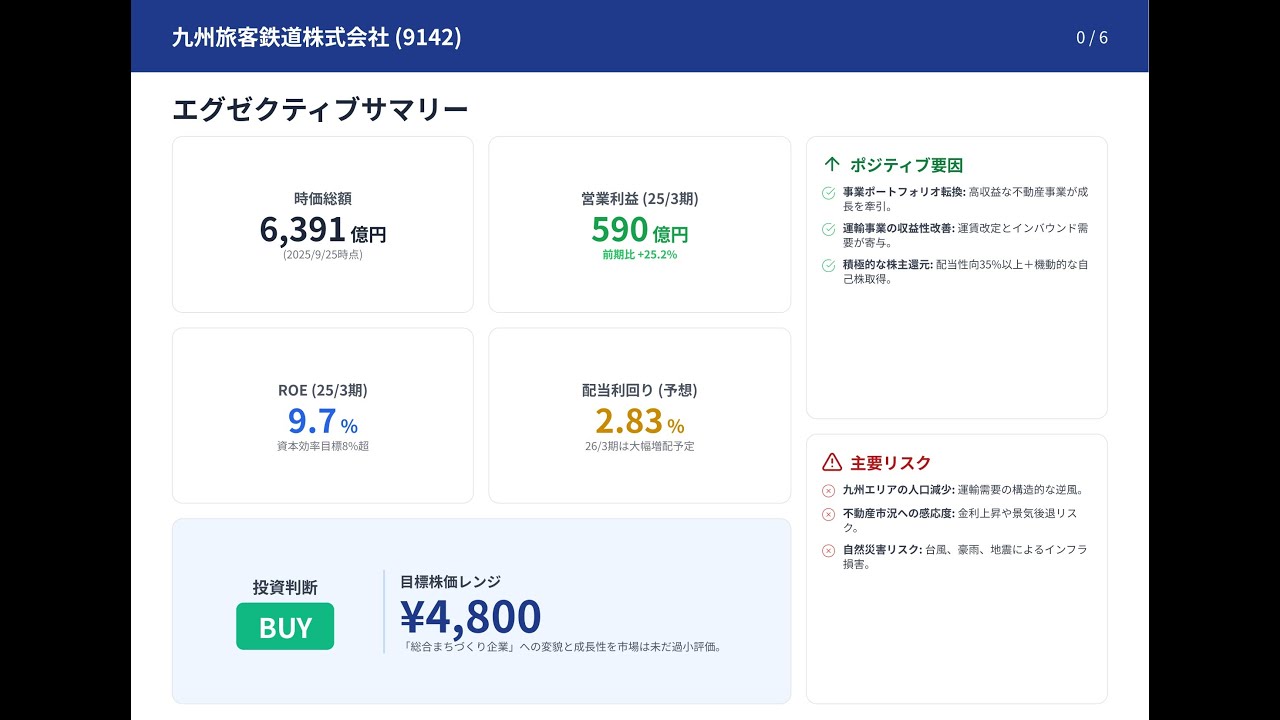1280x720 pixels.
Task: Click the 配当利回り (予想) label
Action: [x=640, y=390]
